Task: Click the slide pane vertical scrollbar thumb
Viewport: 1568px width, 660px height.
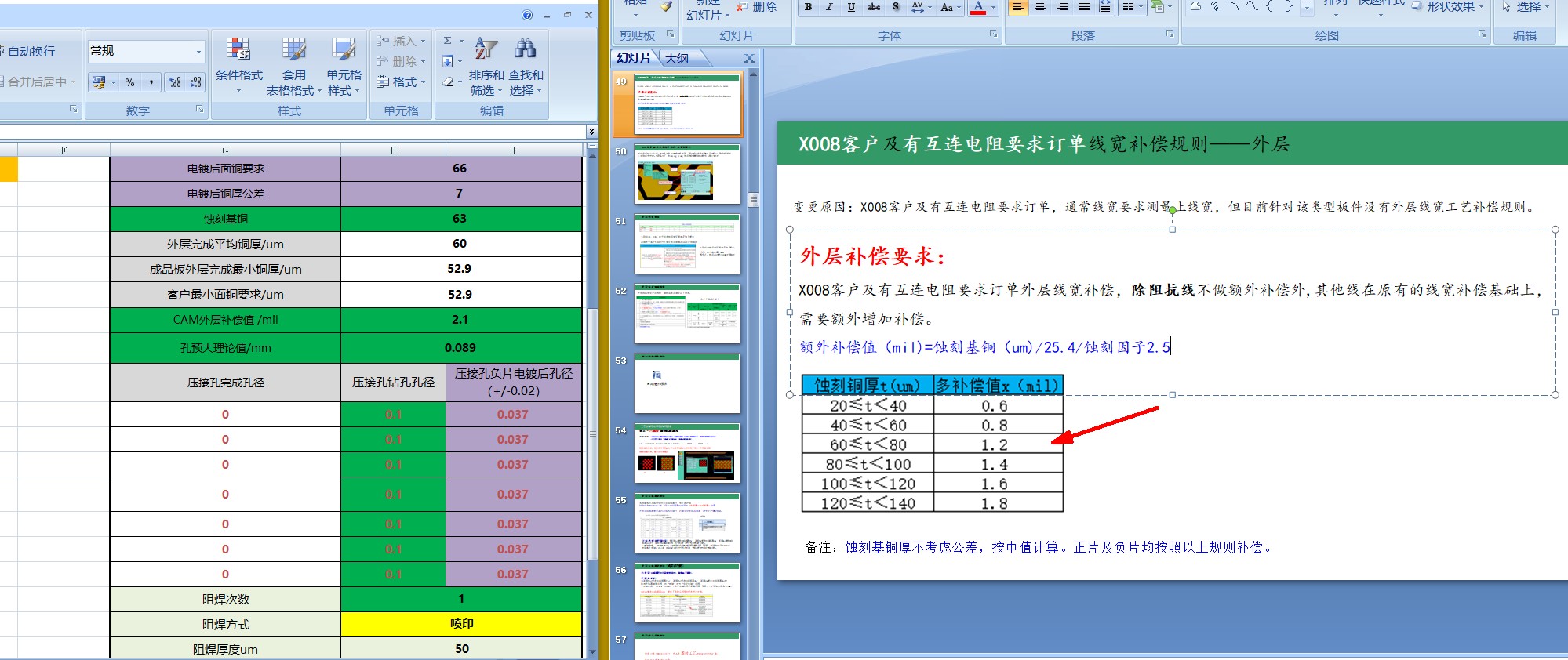Action: pyautogui.click(x=754, y=199)
